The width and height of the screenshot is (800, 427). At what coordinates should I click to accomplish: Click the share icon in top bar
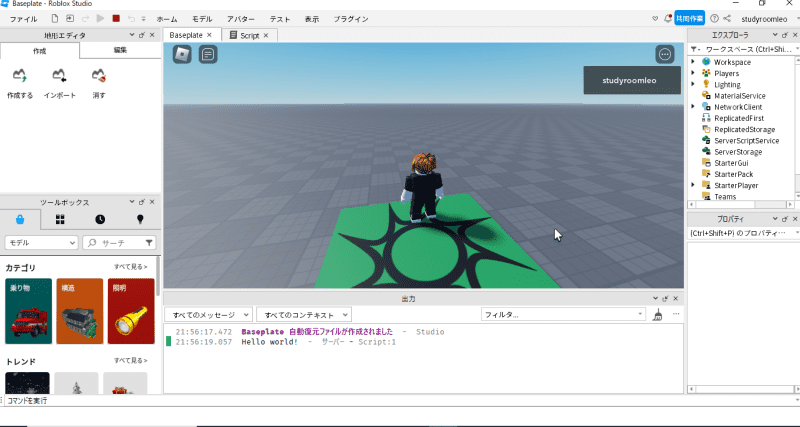point(727,18)
